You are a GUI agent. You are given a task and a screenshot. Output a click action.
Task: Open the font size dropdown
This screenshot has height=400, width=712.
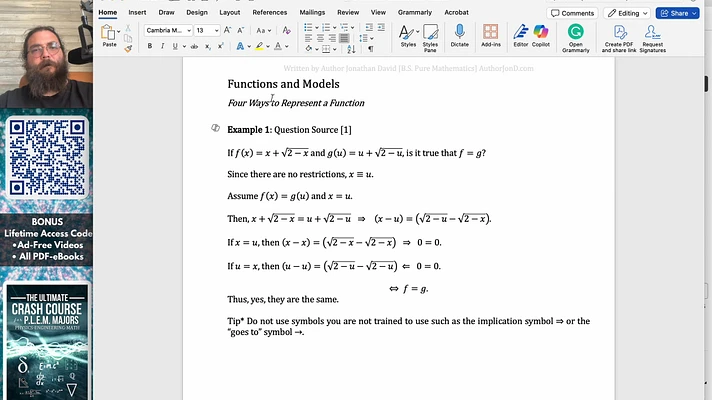point(217,30)
